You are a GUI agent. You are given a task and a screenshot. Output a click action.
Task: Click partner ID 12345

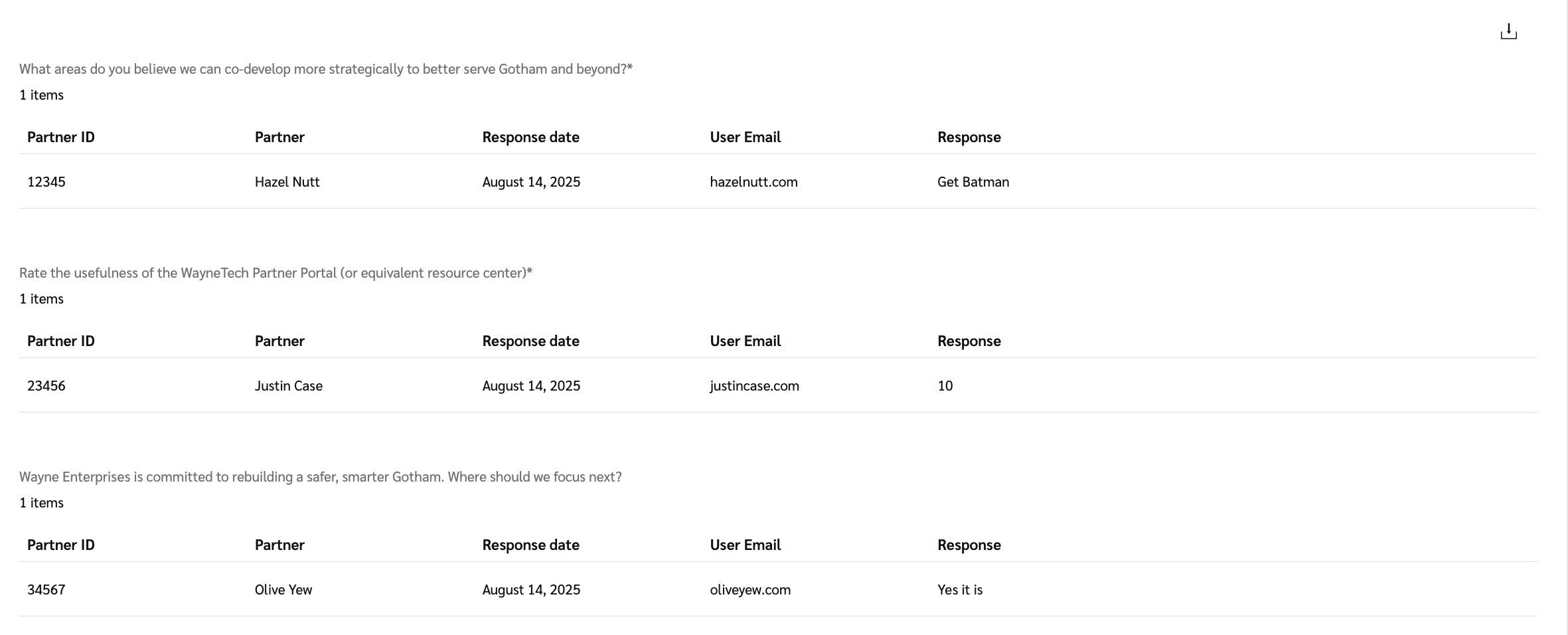pos(46,182)
